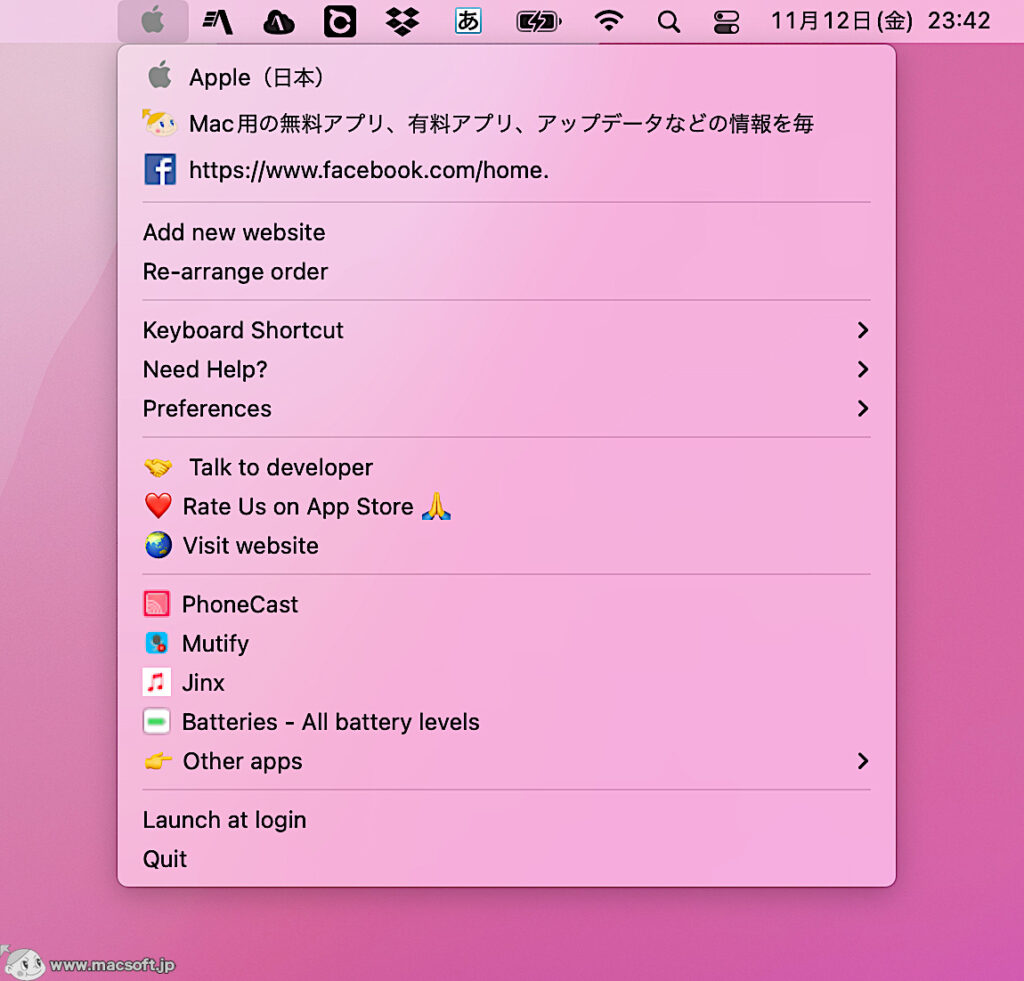The width and height of the screenshot is (1024, 981).
Task: Expand the Keyboard Shortcut submenu arrow
Action: [x=863, y=330]
